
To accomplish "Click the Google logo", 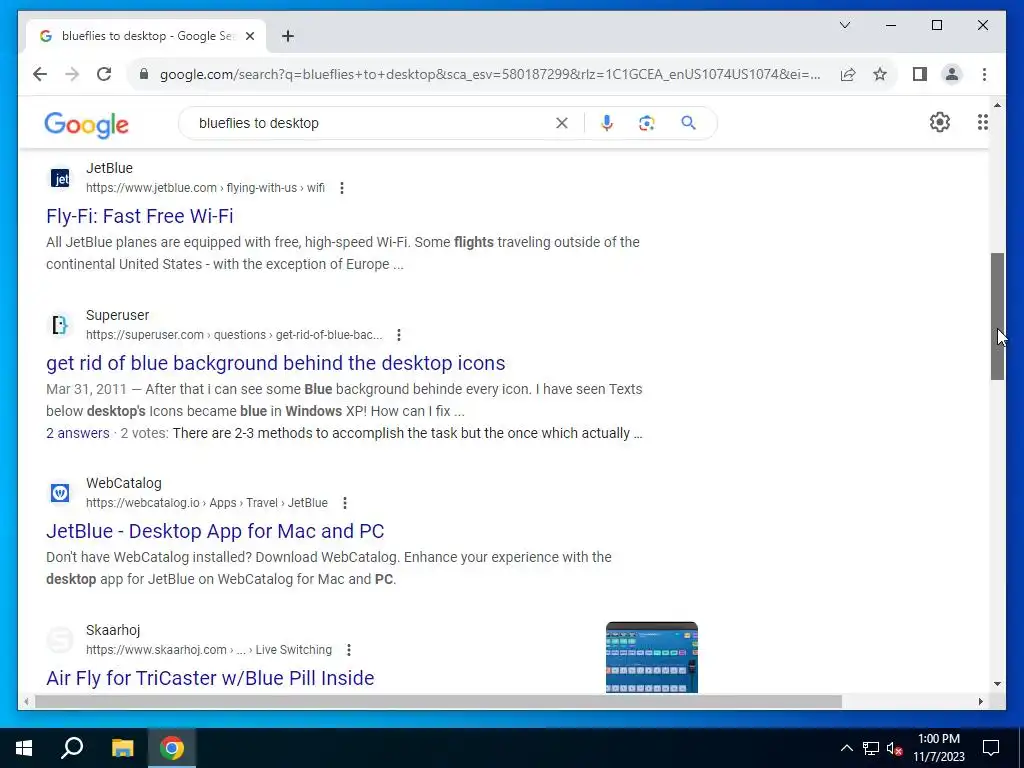I will click(86, 124).
